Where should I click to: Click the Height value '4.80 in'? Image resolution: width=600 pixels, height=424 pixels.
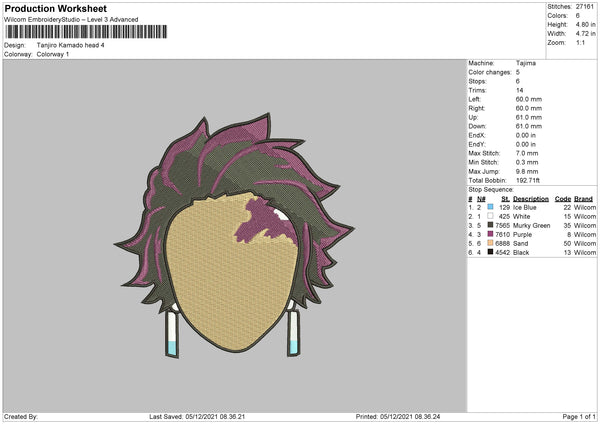pyautogui.click(x=586, y=24)
